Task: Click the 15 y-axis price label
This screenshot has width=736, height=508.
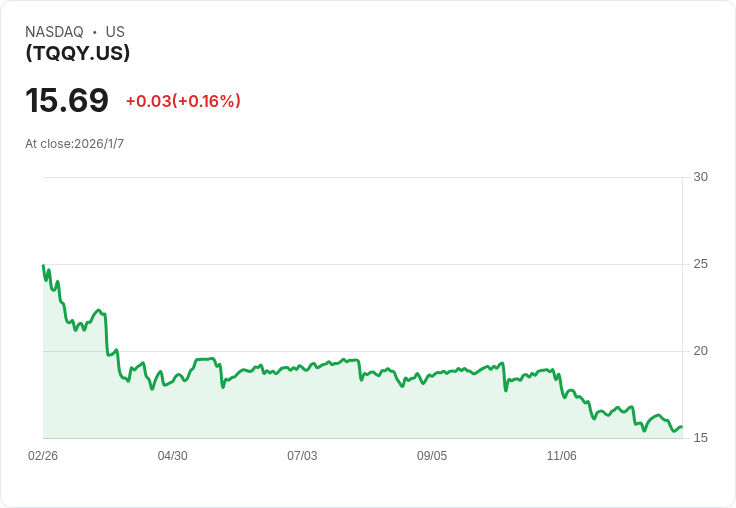Action: [x=700, y=438]
